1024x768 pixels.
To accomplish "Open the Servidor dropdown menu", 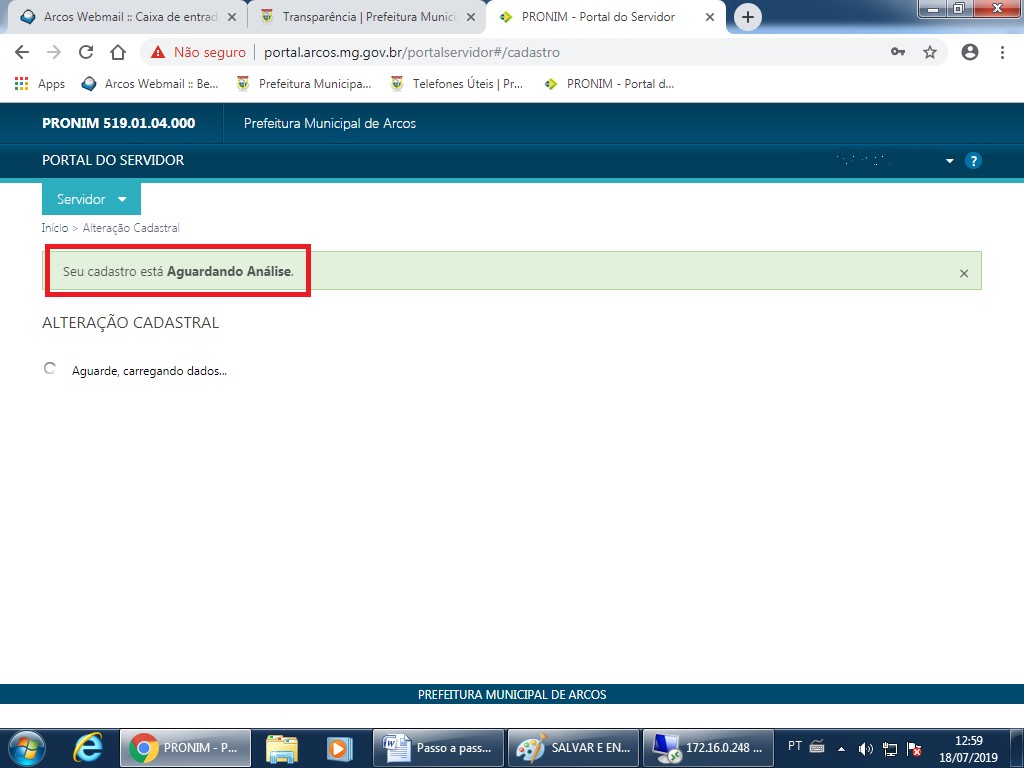I will (x=91, y=199).
